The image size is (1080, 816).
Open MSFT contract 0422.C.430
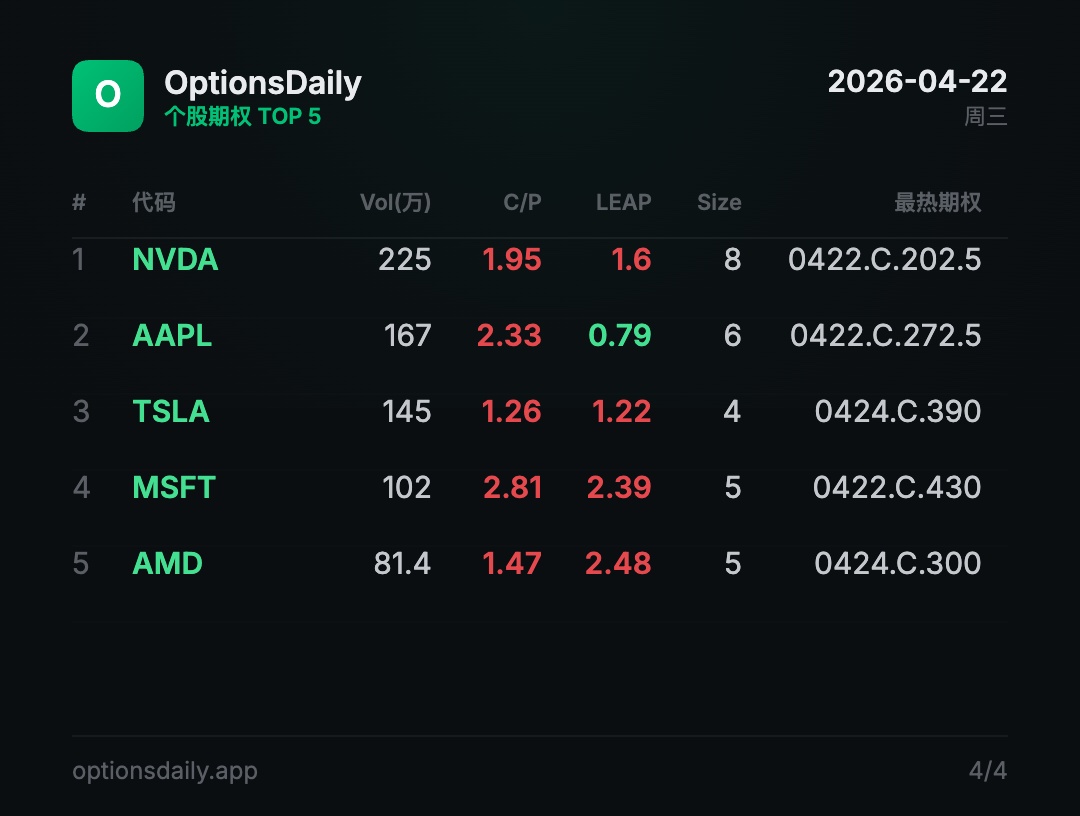click(x=897, y=488)
